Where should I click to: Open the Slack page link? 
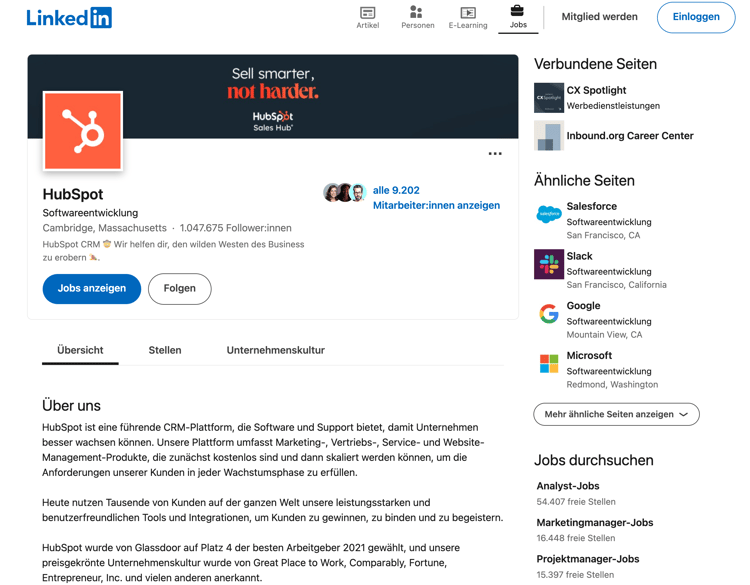[579, 256]
